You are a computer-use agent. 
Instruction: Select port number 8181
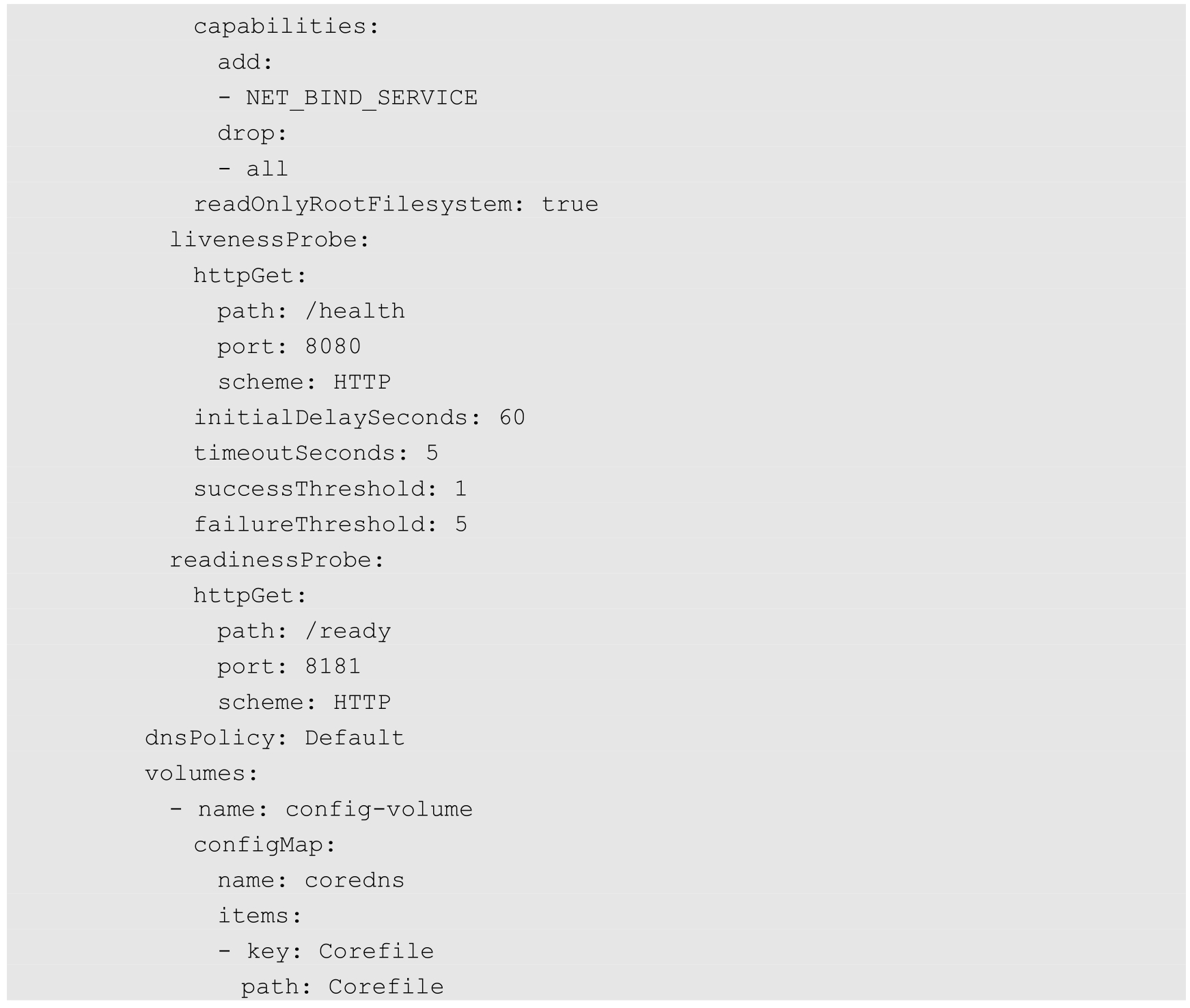[333, 667]
